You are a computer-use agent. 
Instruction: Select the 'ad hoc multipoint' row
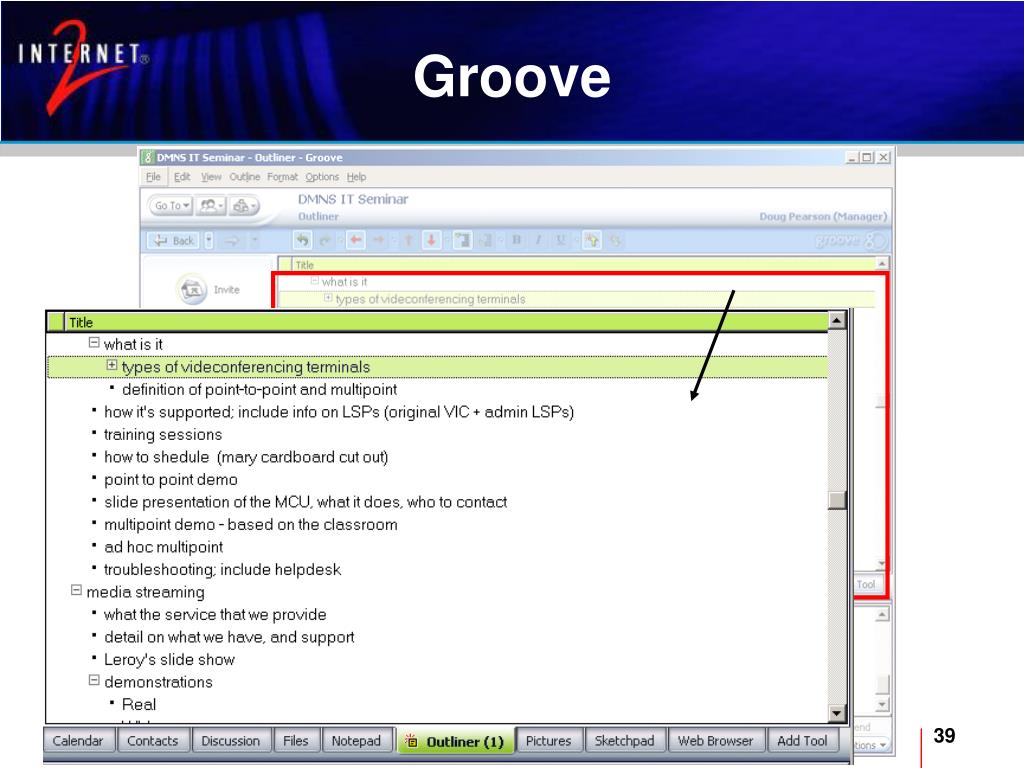[438, 547]
